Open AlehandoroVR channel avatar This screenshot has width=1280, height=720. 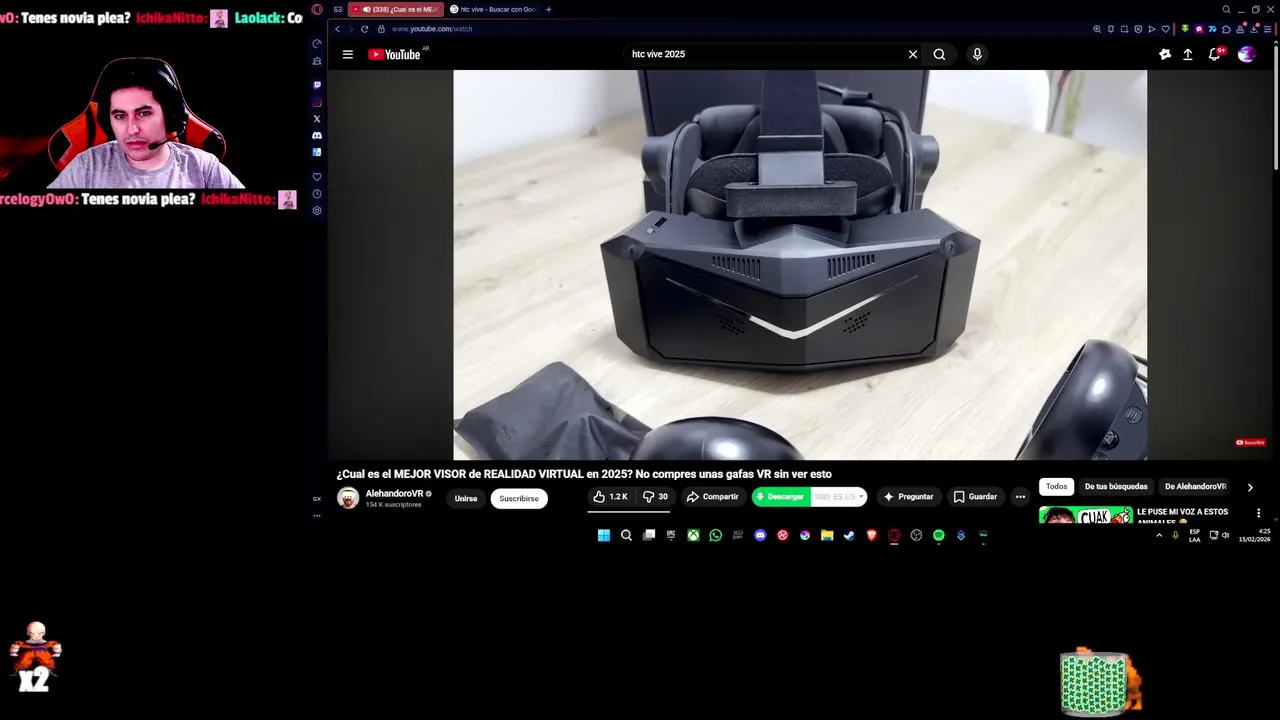tap(348, 498)
